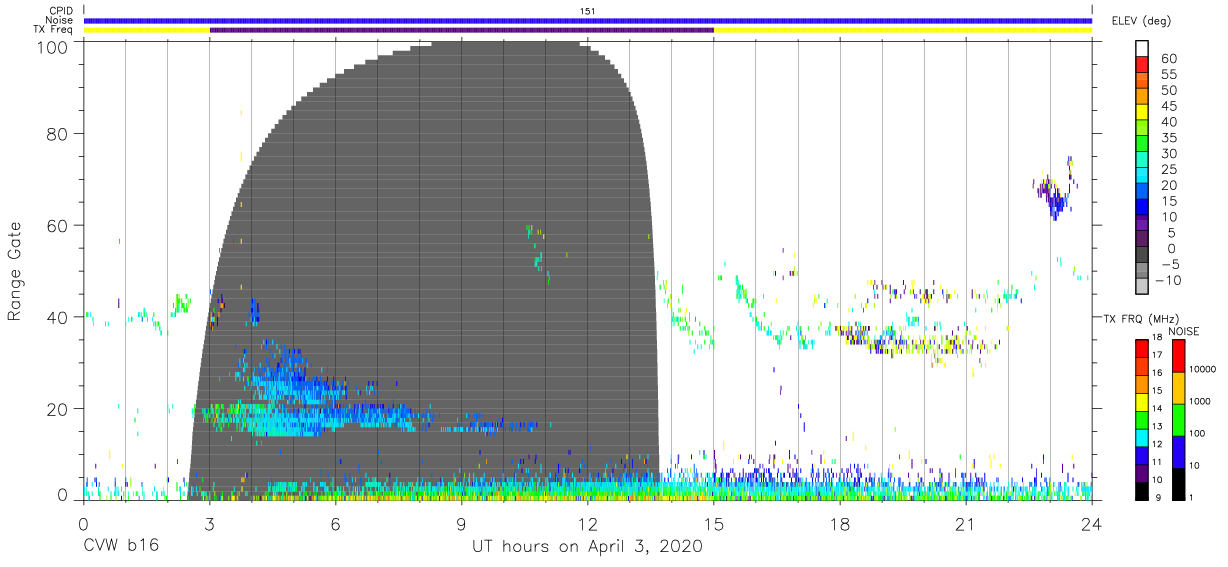Click the yellow TX Freq bar section before 3 UT
The image size is (1228, 567).
(147, 30)
